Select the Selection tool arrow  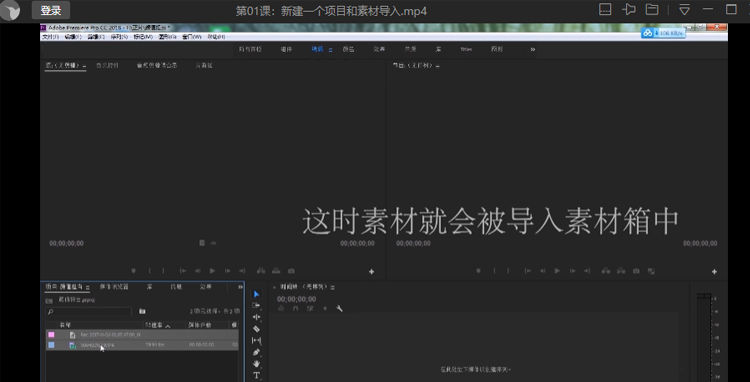256,294
